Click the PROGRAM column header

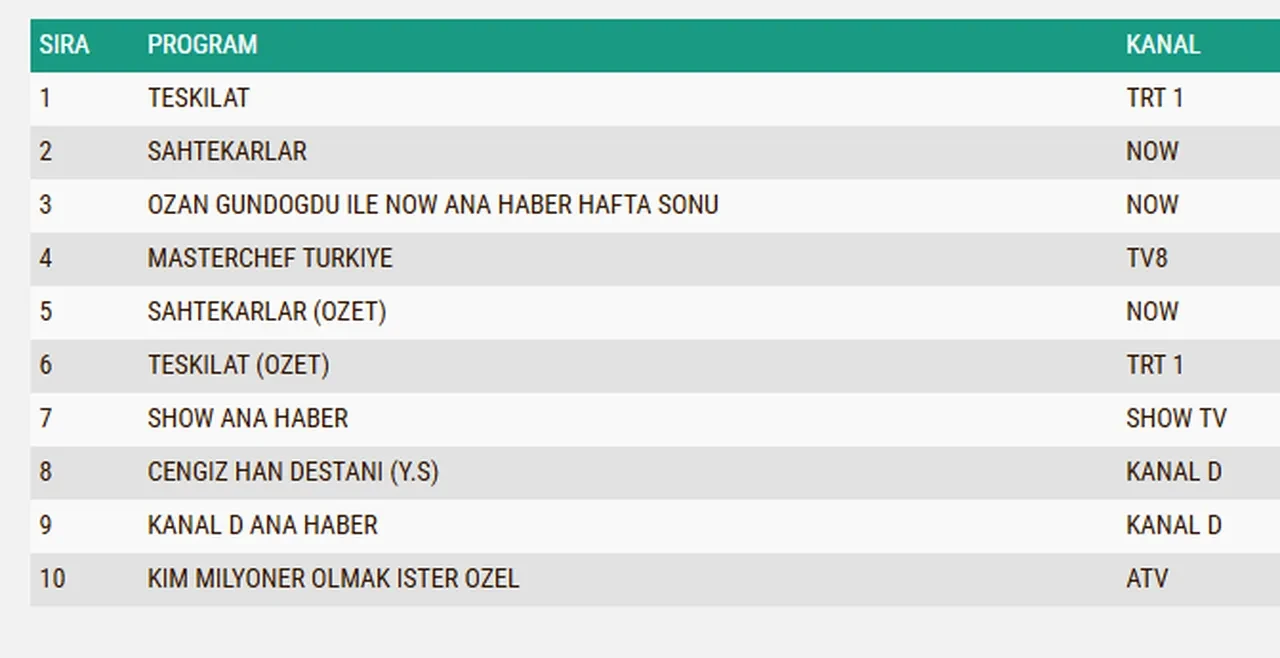pyautogui.click(x=202, y=45)
